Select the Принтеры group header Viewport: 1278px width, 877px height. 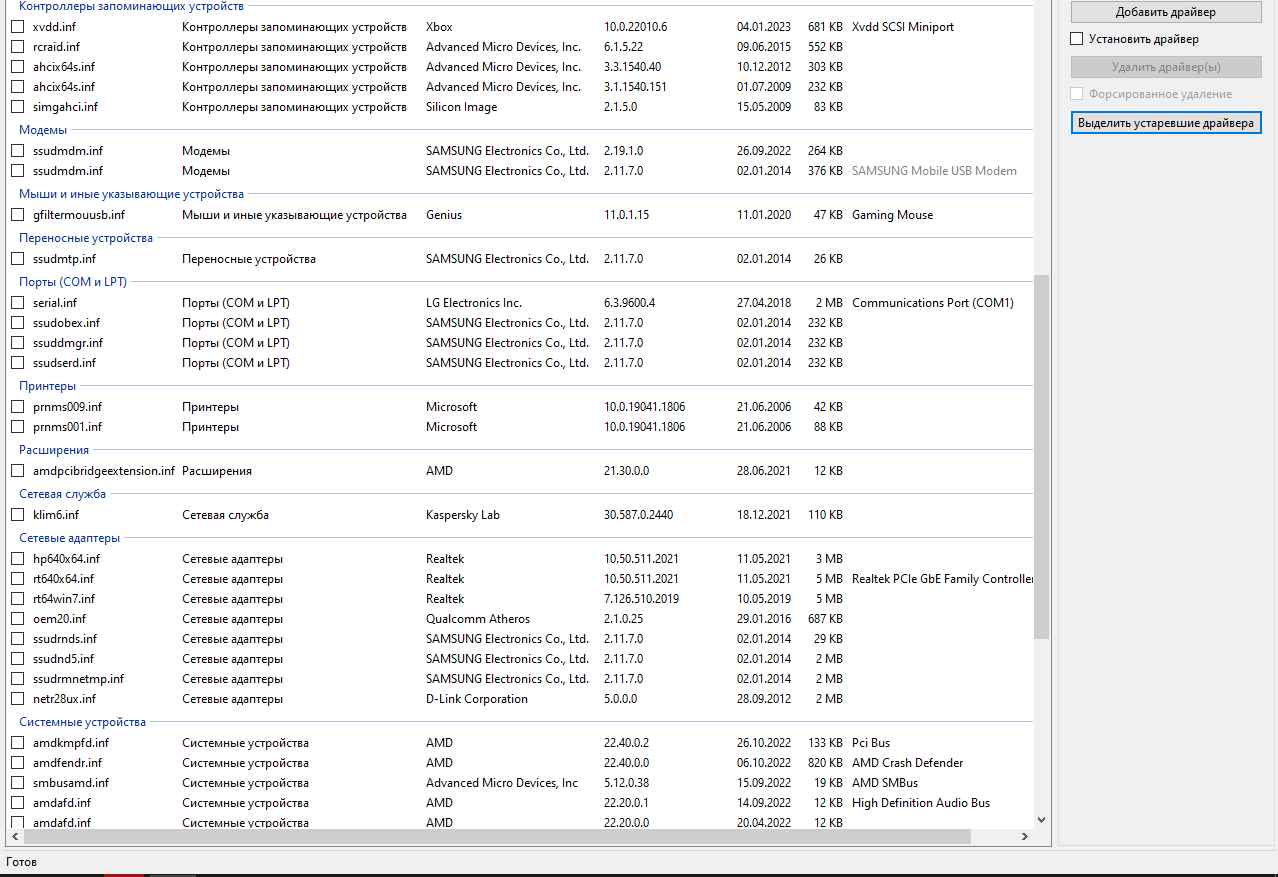click(47, 386)
